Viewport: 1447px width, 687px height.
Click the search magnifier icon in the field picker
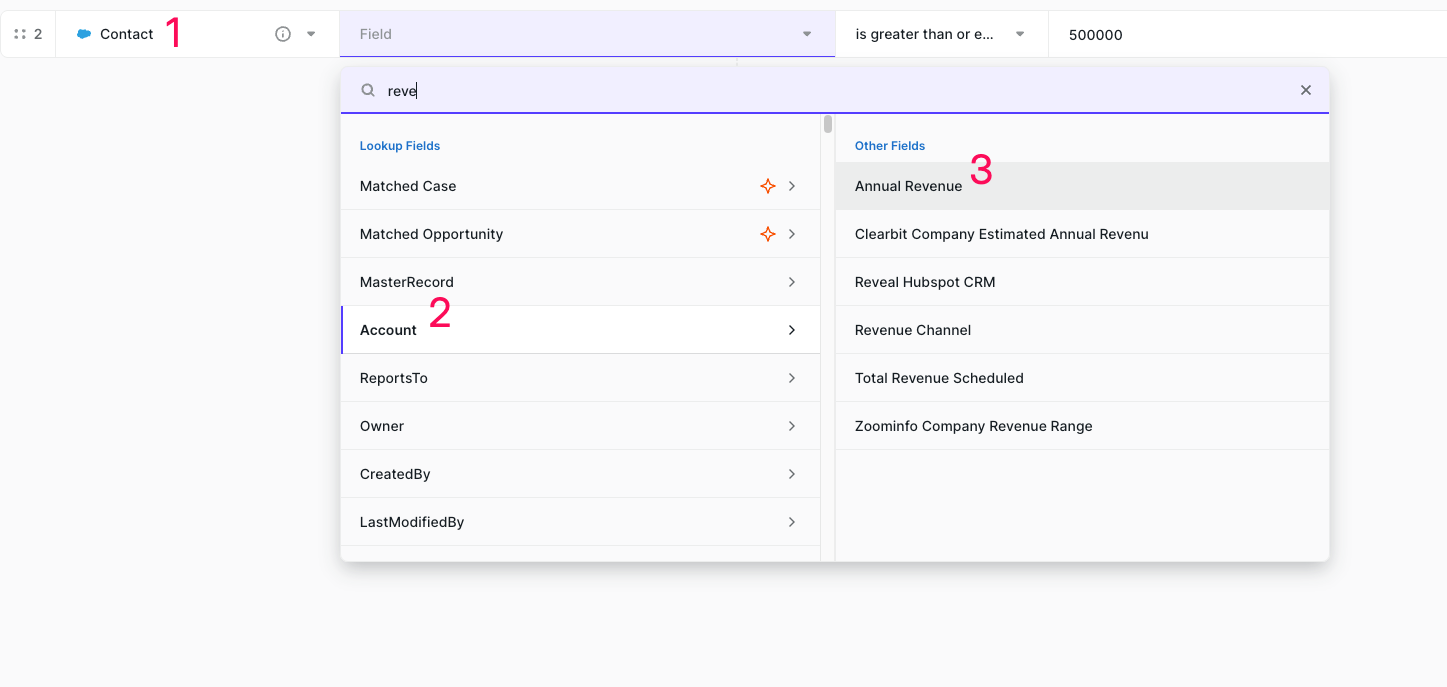(x=368, y=90)
